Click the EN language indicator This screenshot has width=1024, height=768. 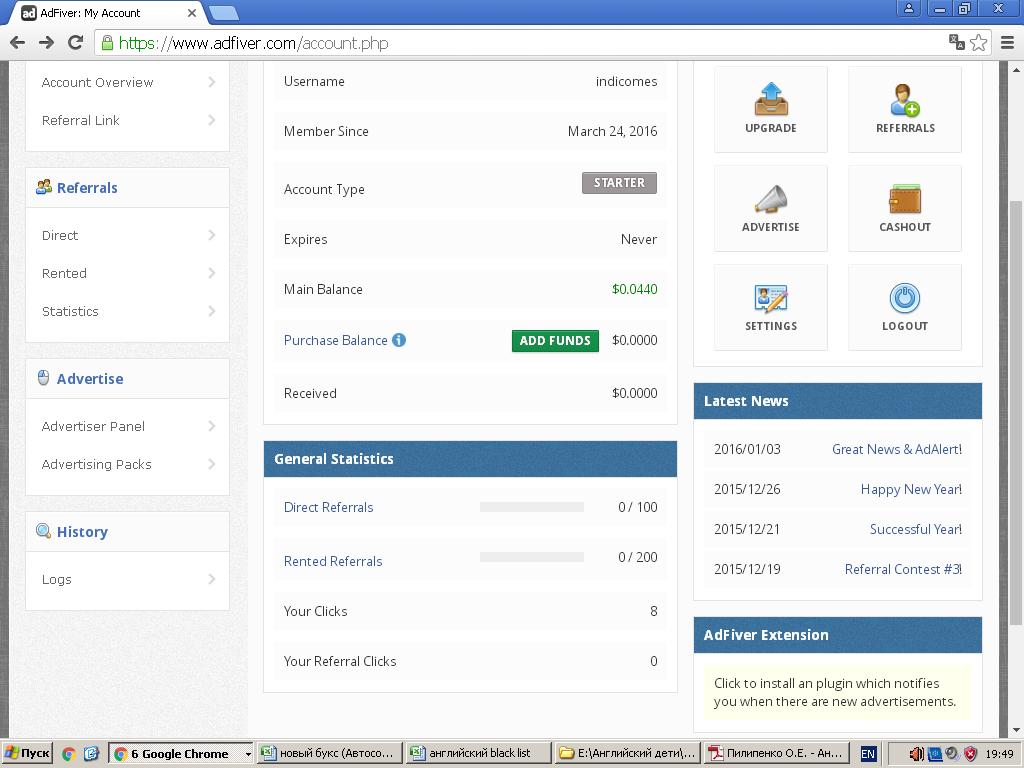pos(868,754)
